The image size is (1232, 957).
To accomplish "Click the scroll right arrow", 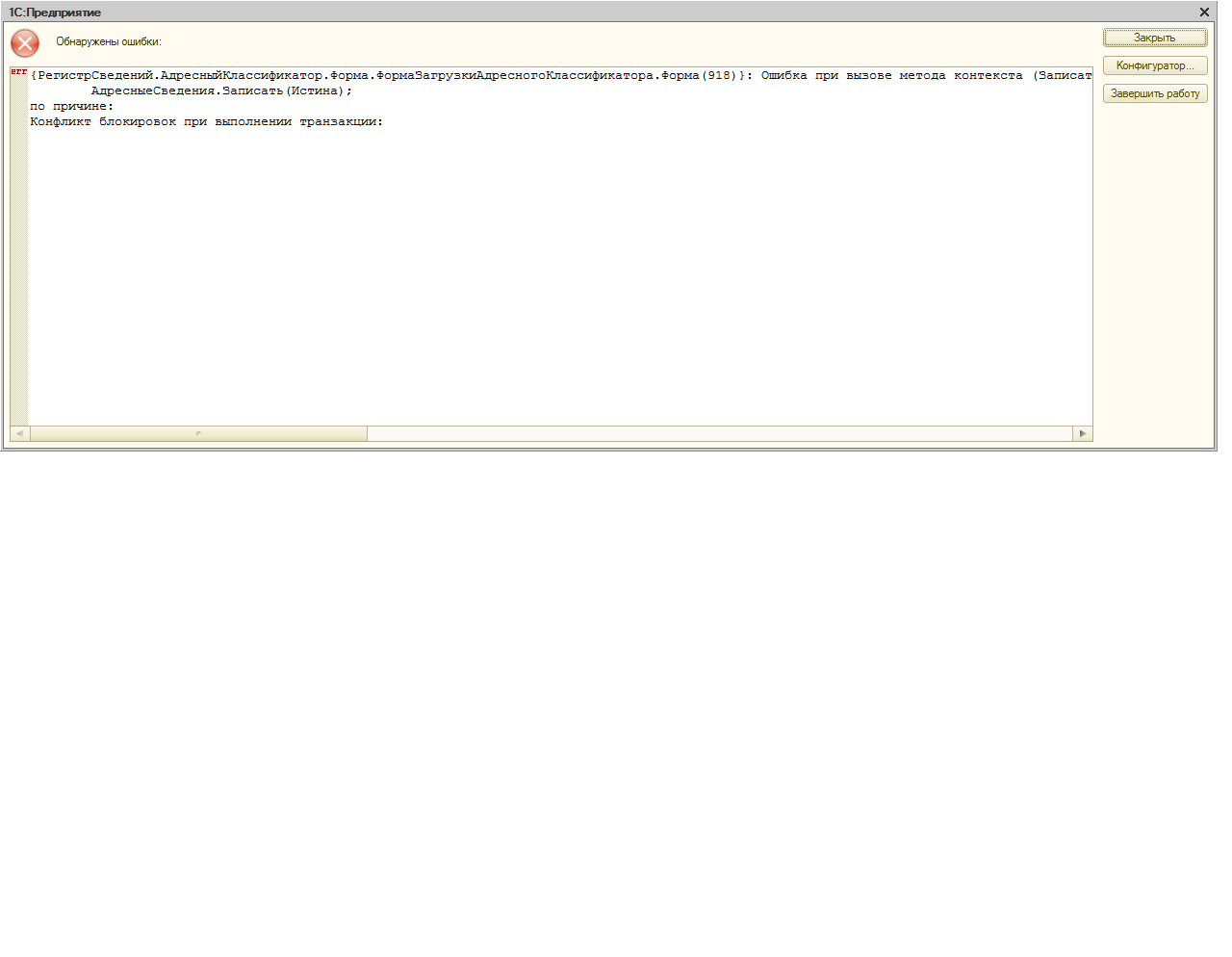I will [x=1083, y=434].
